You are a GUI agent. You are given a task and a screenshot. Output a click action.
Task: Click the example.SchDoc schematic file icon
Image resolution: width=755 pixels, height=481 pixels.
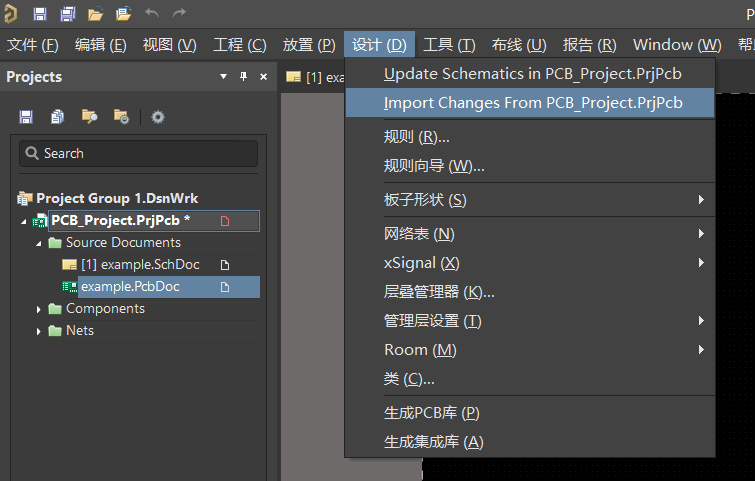coord(70,265)
